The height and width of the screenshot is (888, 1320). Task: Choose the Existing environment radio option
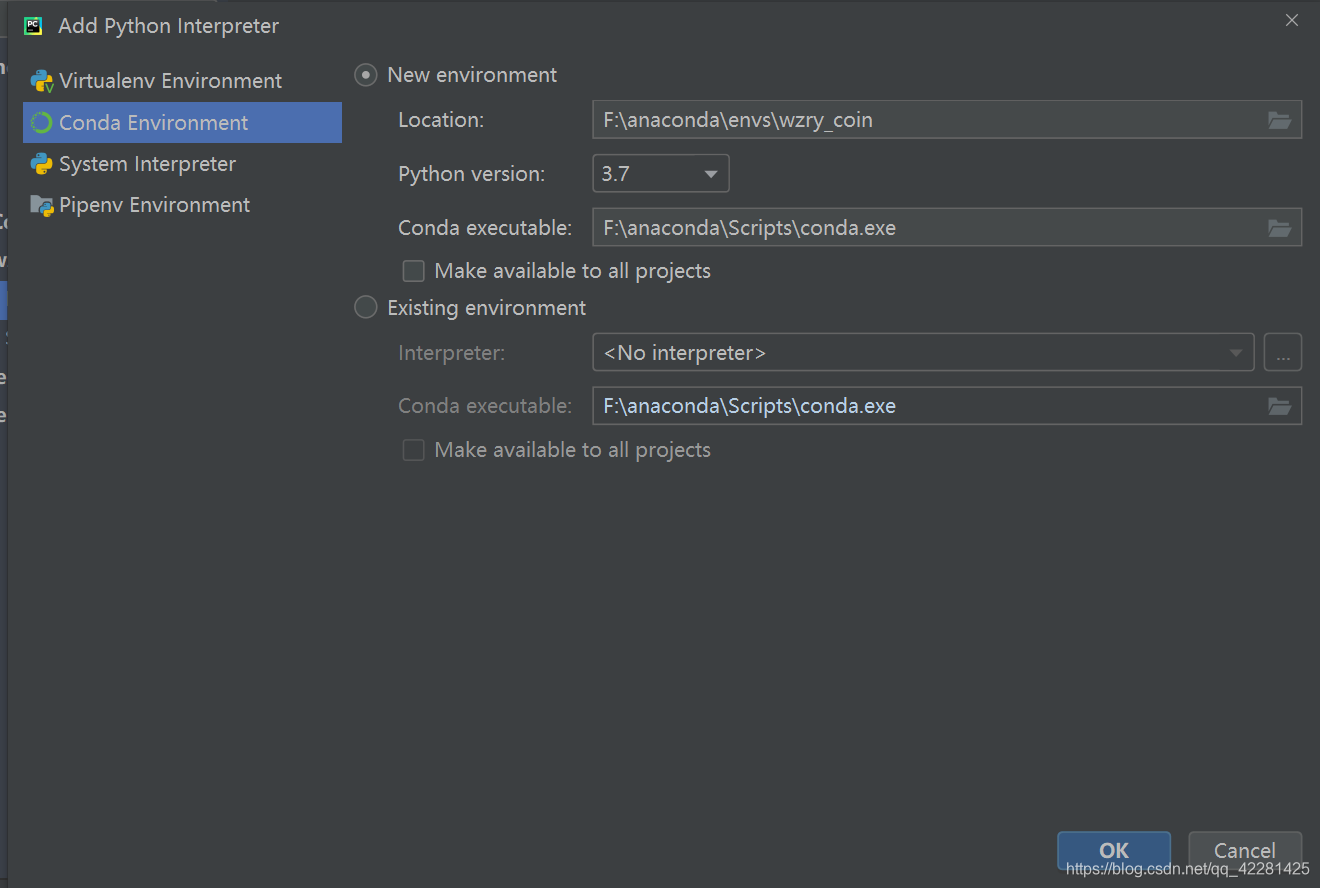[366, 308]
